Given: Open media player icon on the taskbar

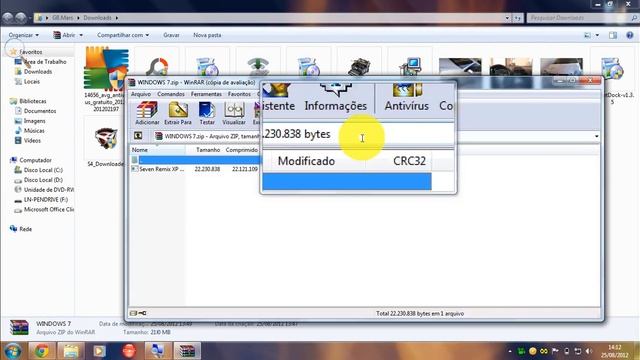Looking at the screenshot, I should [x=100, y=351].
